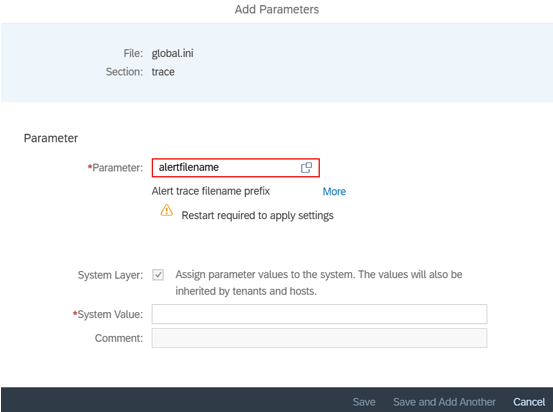Image resolution: width=553 pixels, height=412 pixels.
Task: Click the warning triangle icon
Action: pos(166,210)
